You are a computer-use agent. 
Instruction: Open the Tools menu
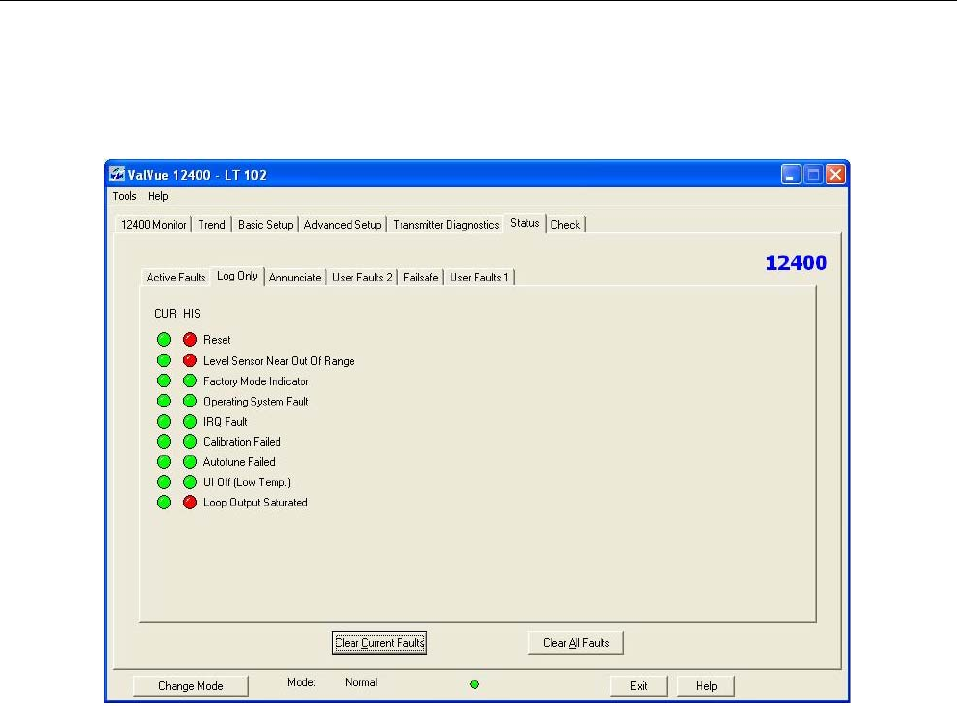click(x=125, y=196)
